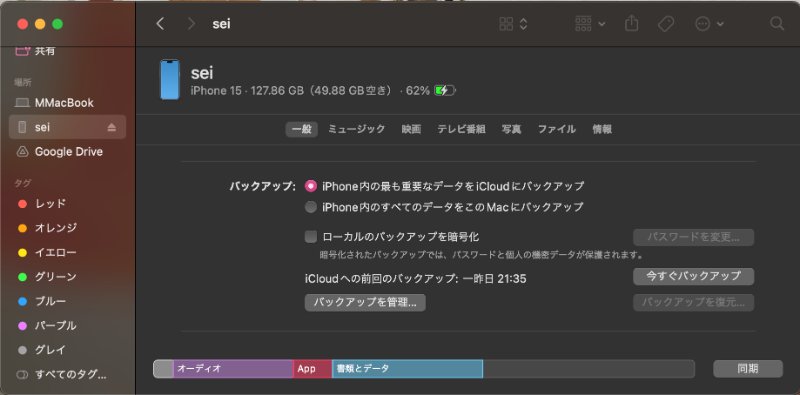
Task: Go forward with the right chevron
Action: click(191, 23)
